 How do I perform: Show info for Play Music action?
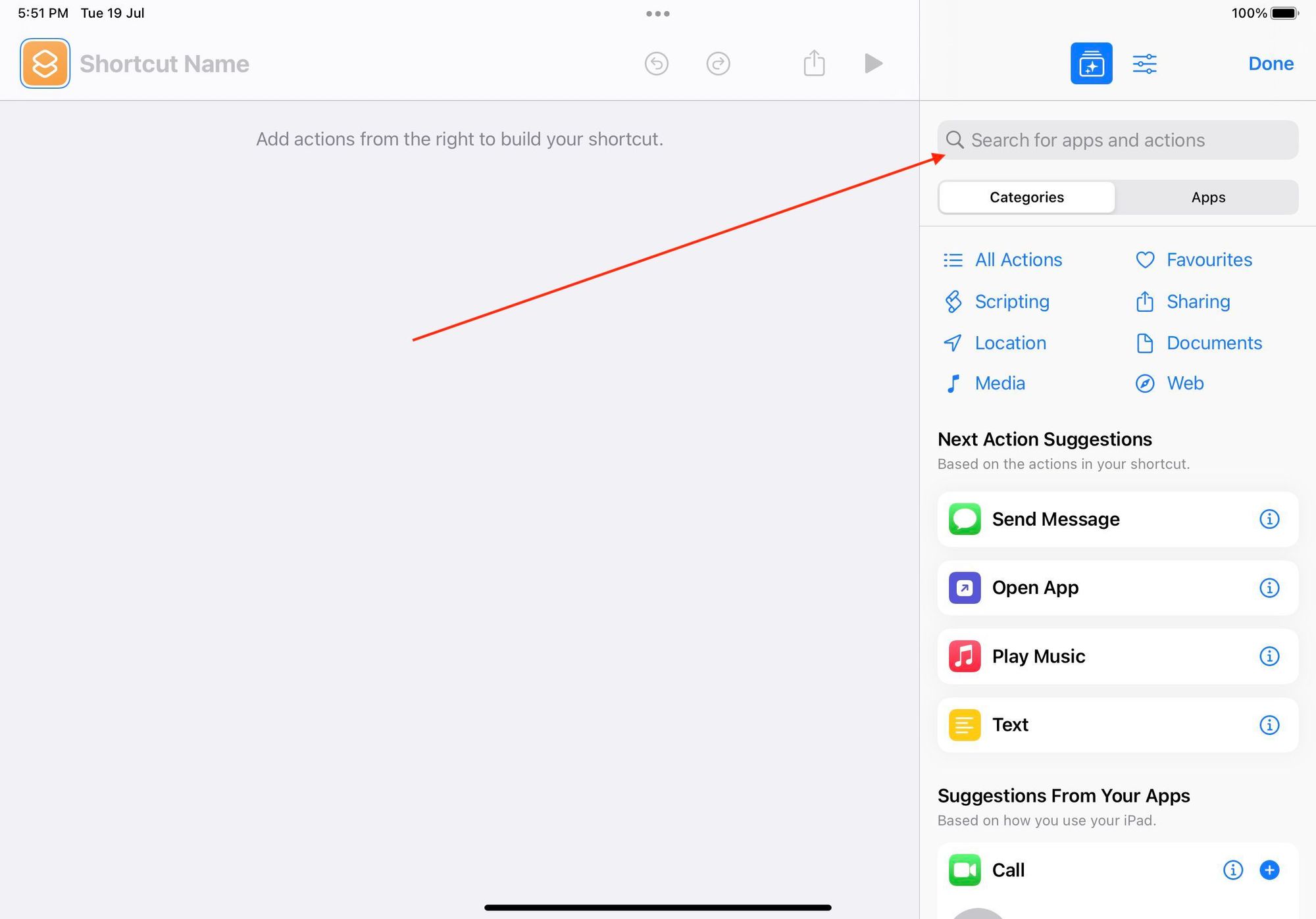(1269, 656)
